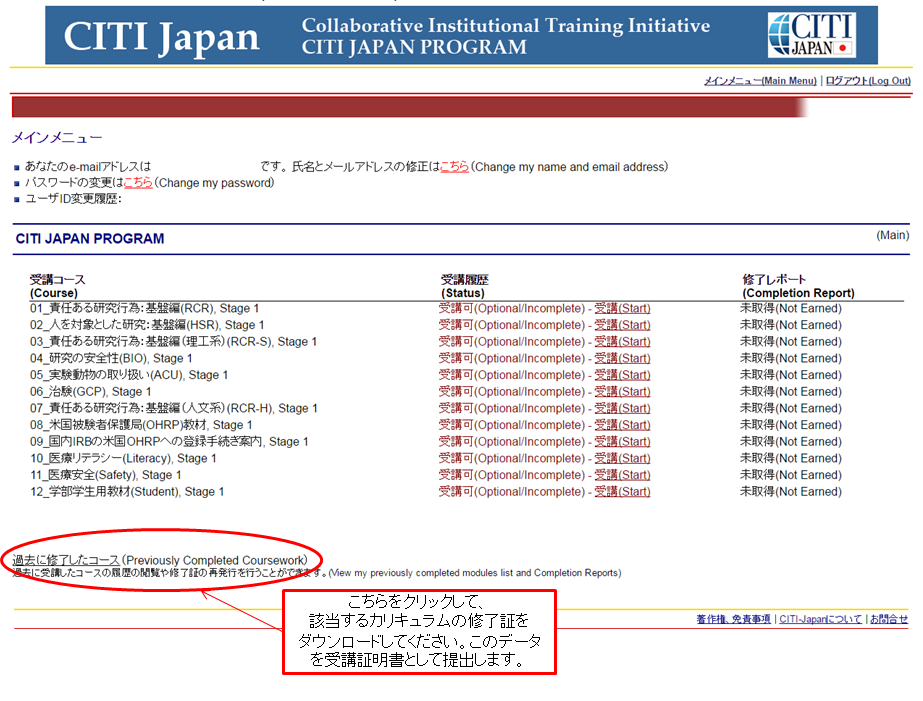Open the Main Menu link
The width and height of the screenshot is (923, 701).
(760, 81)
